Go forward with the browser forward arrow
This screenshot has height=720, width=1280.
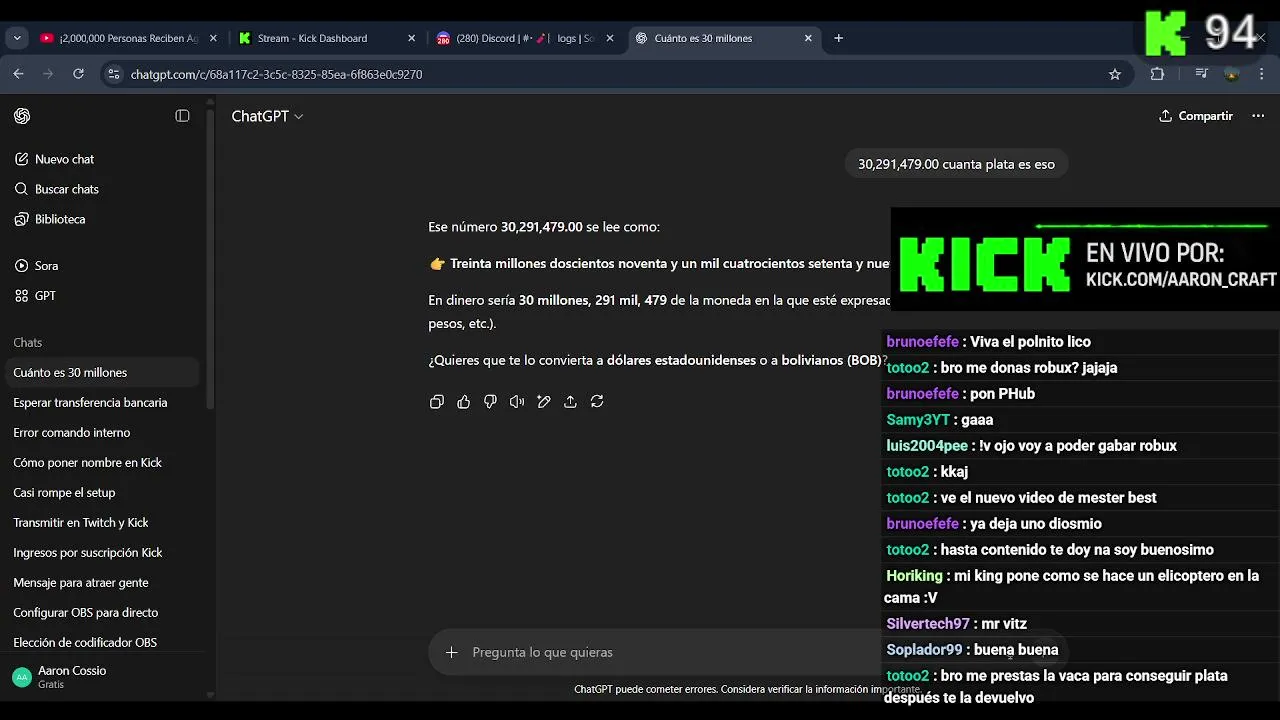point(48,74)
